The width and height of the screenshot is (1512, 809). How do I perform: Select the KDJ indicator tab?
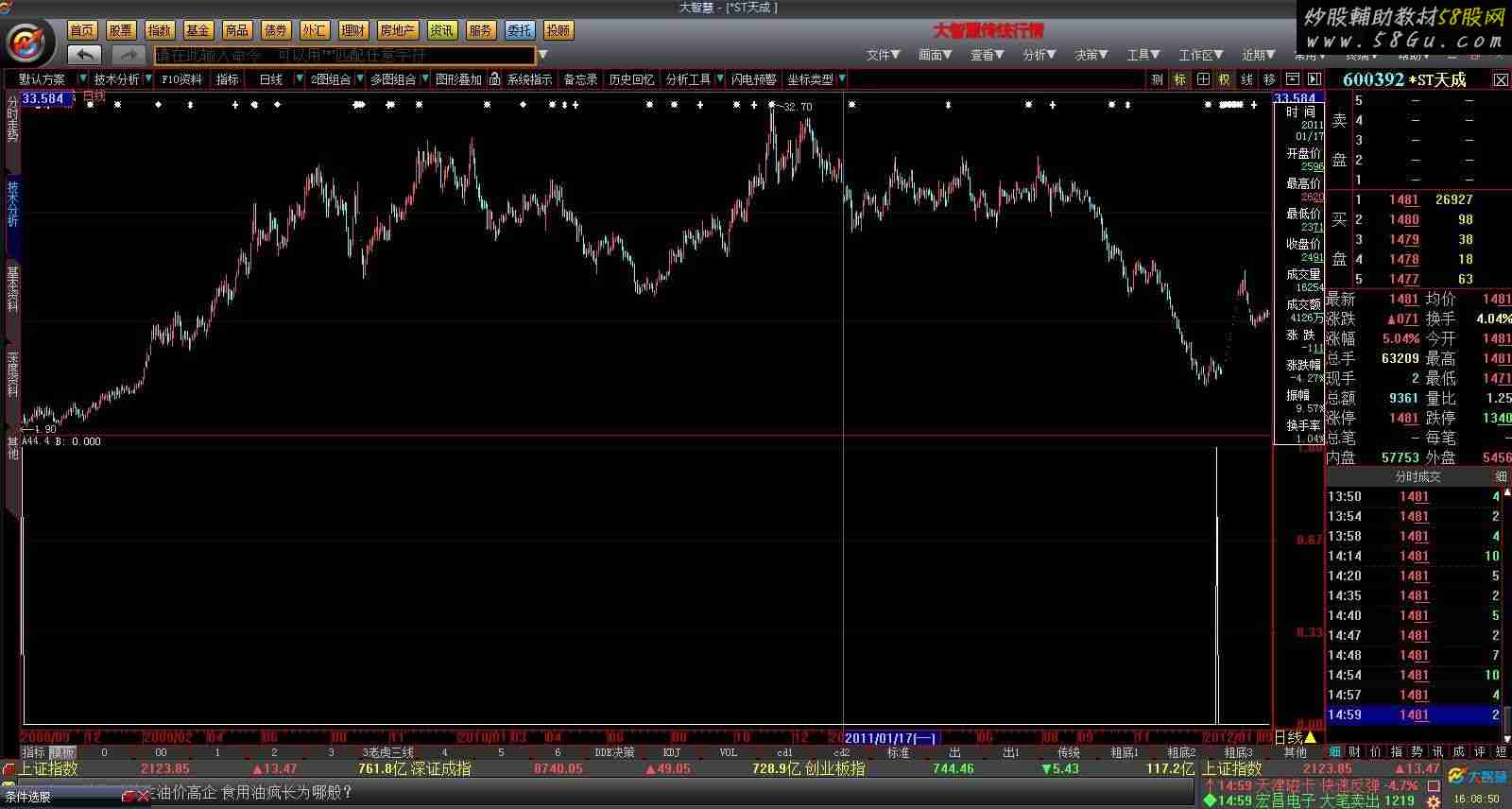click(672, 752)
